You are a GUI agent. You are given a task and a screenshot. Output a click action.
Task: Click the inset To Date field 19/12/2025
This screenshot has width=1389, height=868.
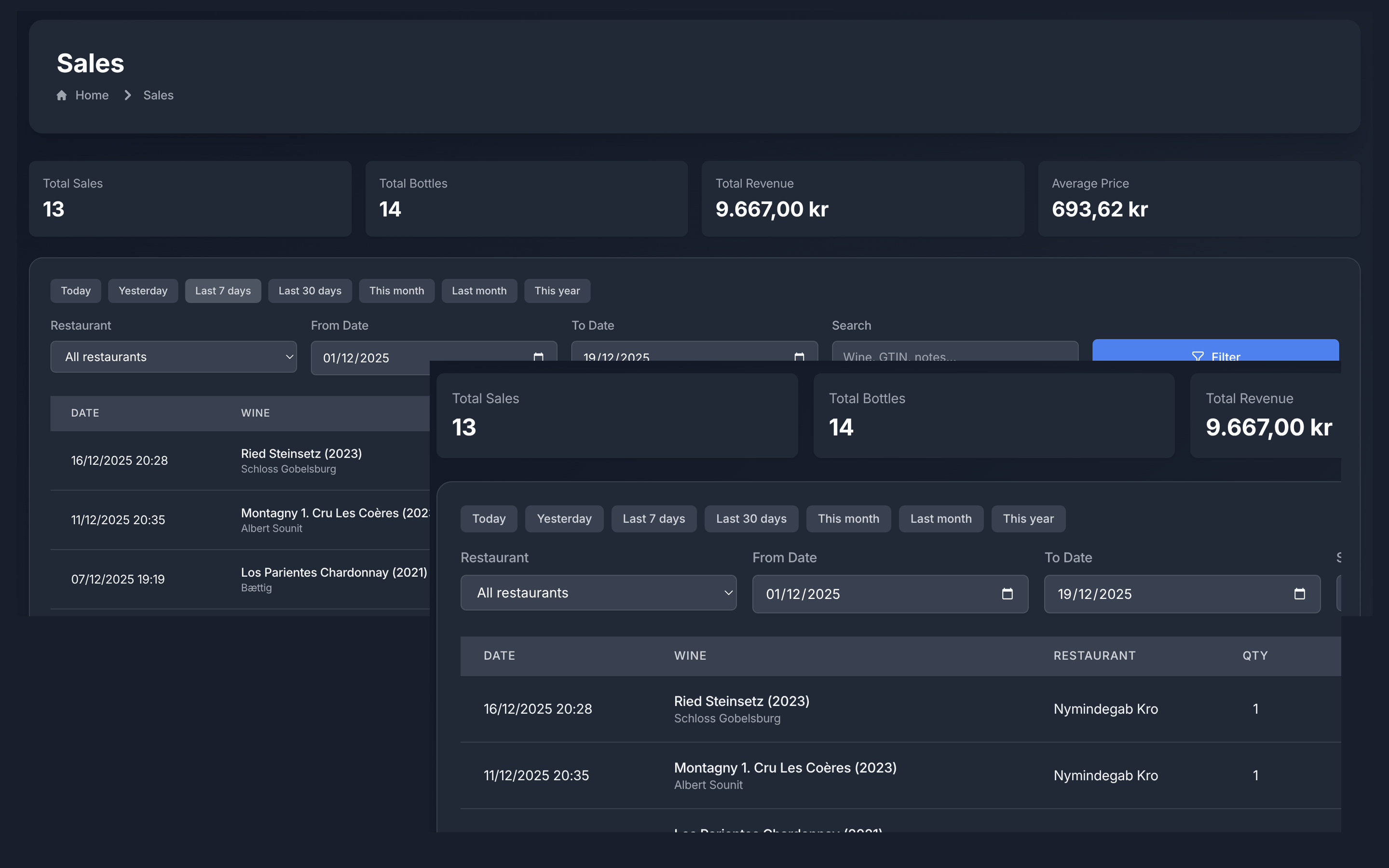pyautogui.click(x=1183, y=594)
